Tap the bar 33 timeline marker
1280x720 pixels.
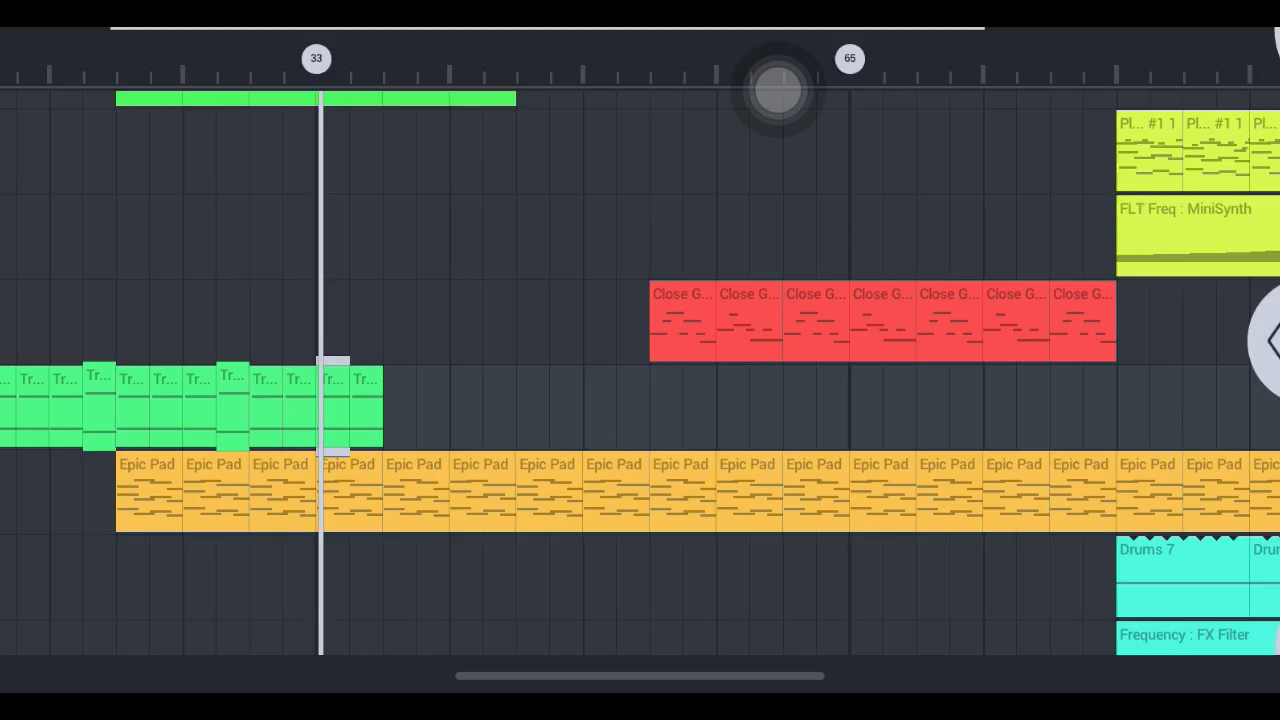click(316, 58)
